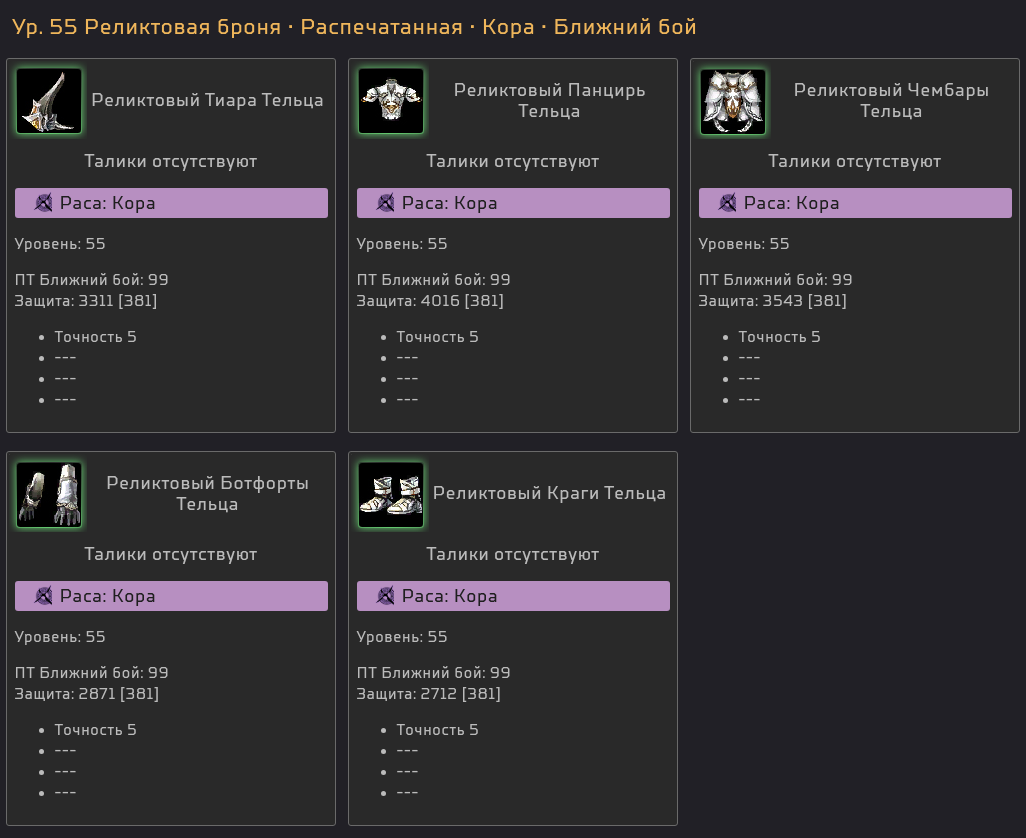
Task: Open the Реликтовый Тиара Тельца title
Action: pyautogui.click(x=207, y=100)
